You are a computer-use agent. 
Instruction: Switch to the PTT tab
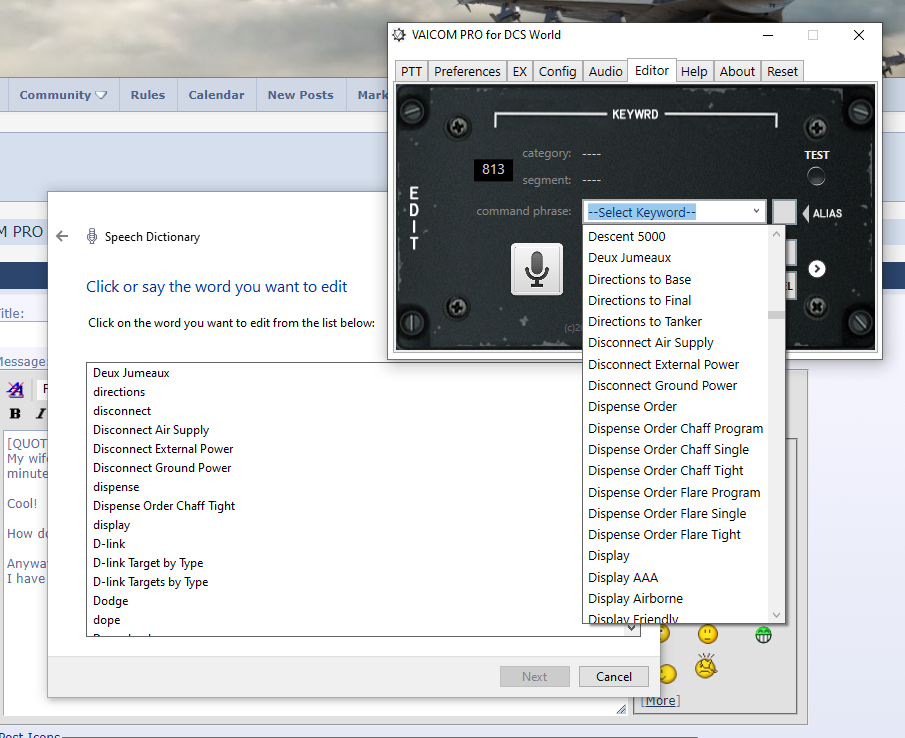click(411, 72)
